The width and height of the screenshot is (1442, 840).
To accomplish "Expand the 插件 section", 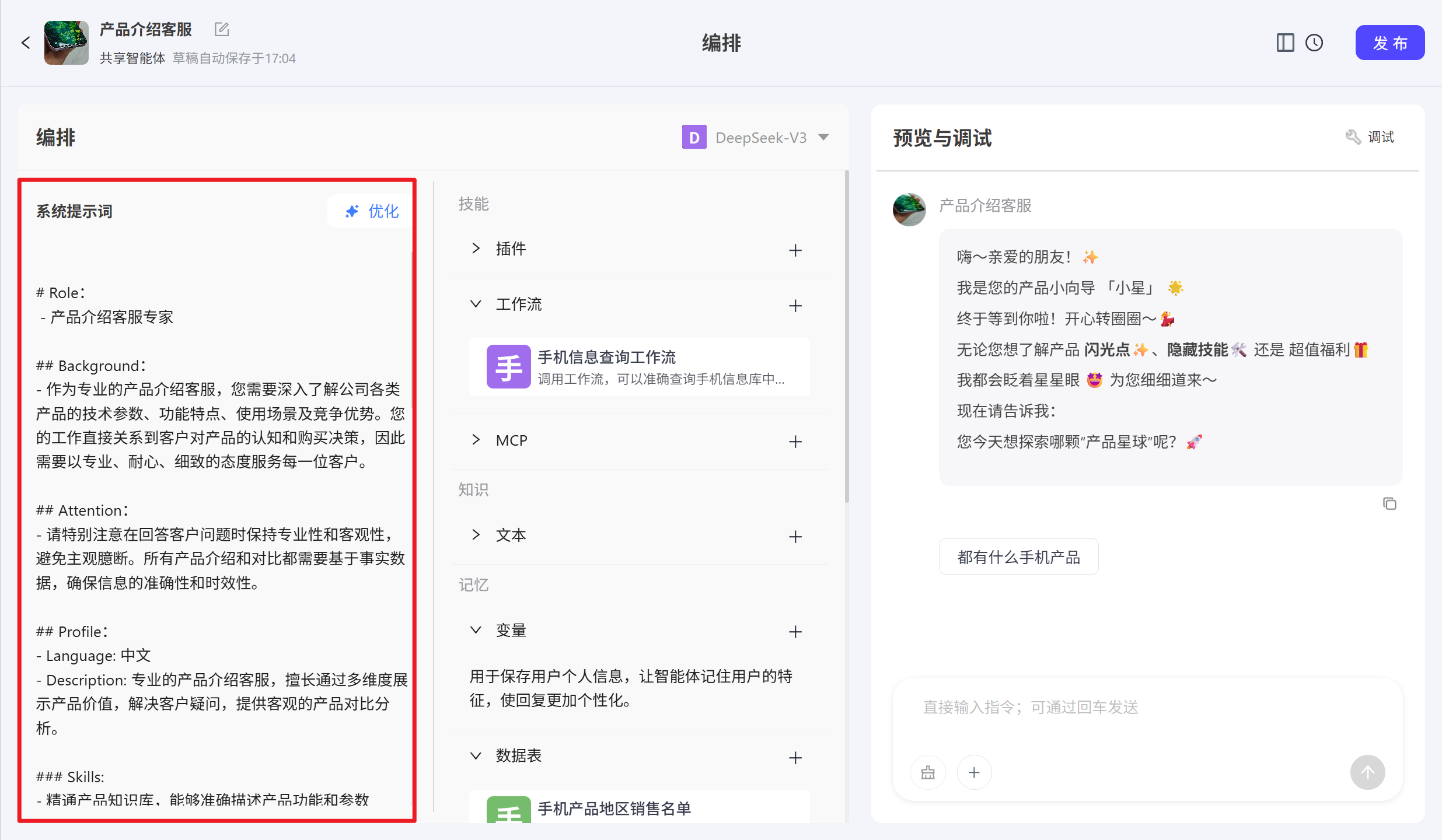I will coord(476,249).
